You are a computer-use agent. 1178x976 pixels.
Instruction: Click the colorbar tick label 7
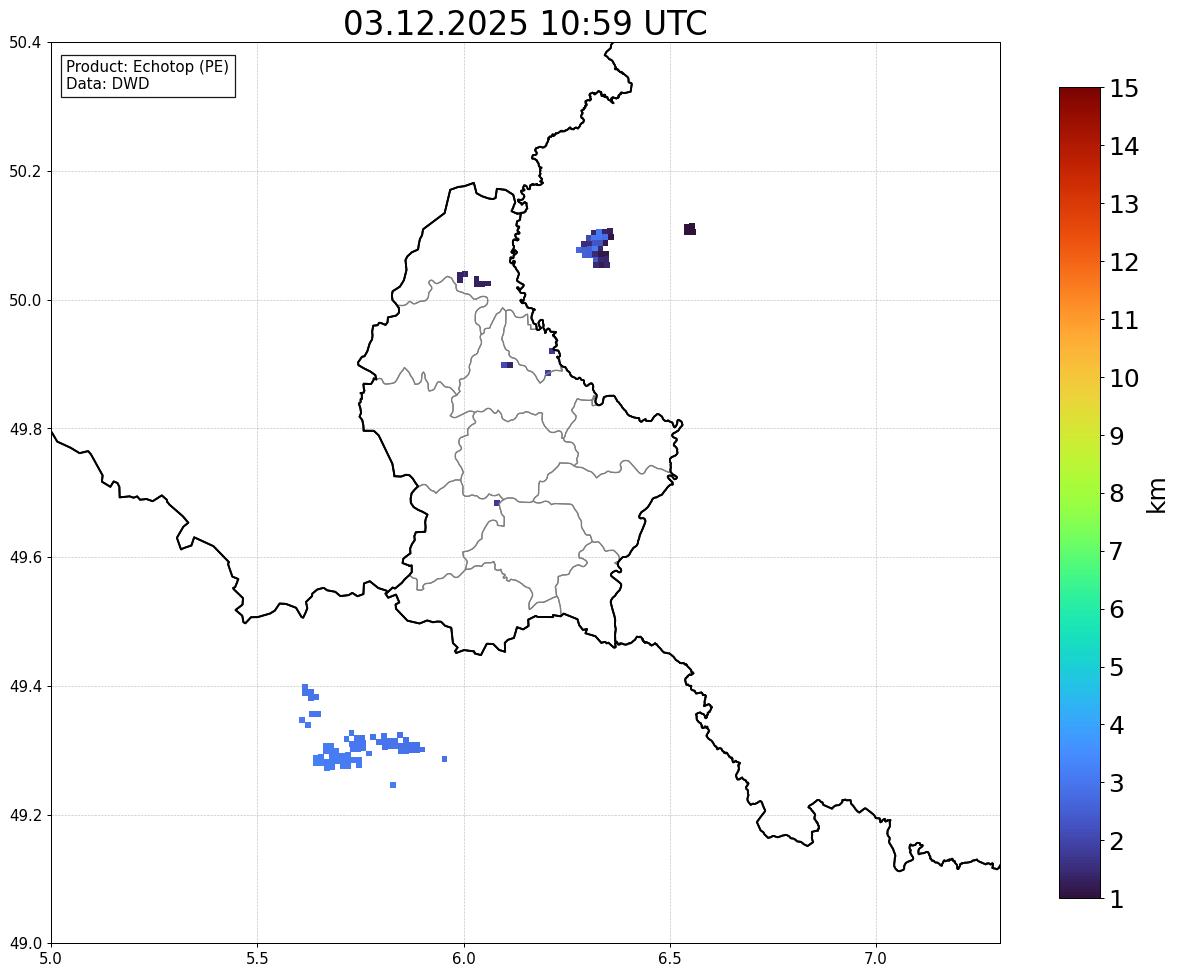click(1117, 551)
